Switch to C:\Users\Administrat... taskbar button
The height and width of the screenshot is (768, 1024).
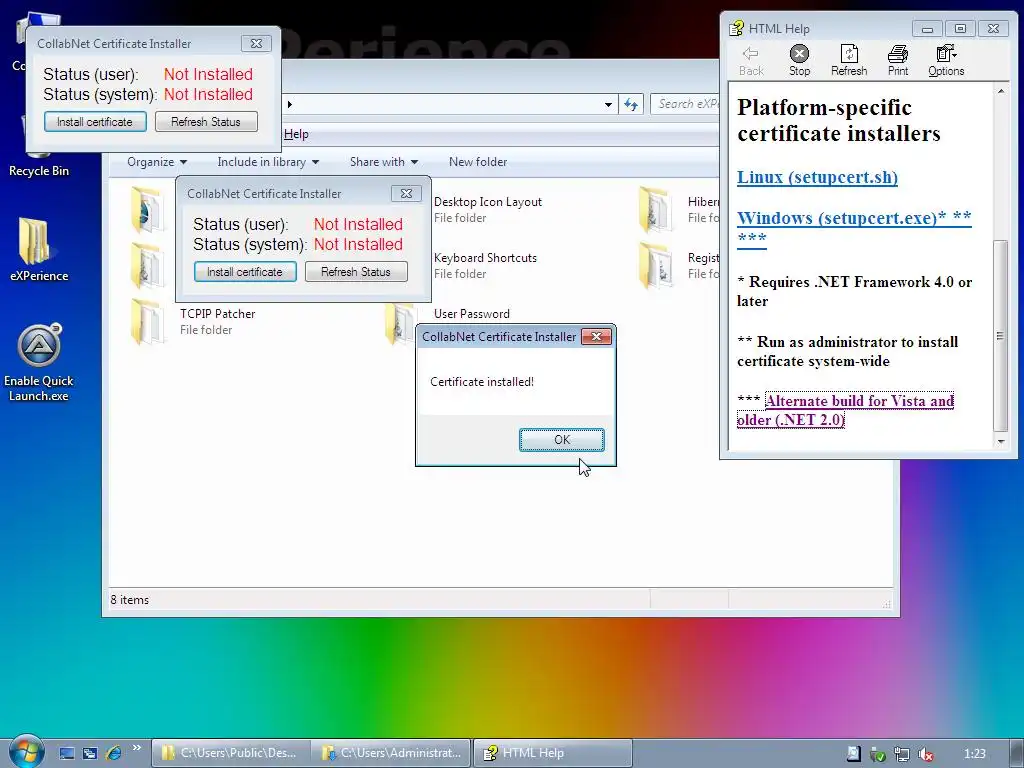coord(392,753)
